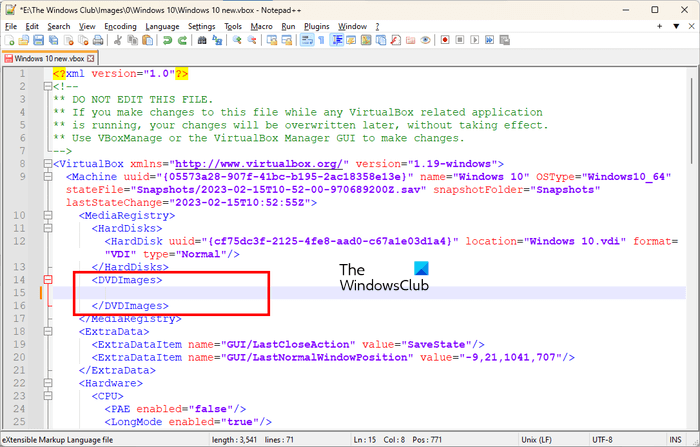Start macro recording with the red record icon
Image resolution: width=700 pixels, height=447 pixels.
coord(443,40)
